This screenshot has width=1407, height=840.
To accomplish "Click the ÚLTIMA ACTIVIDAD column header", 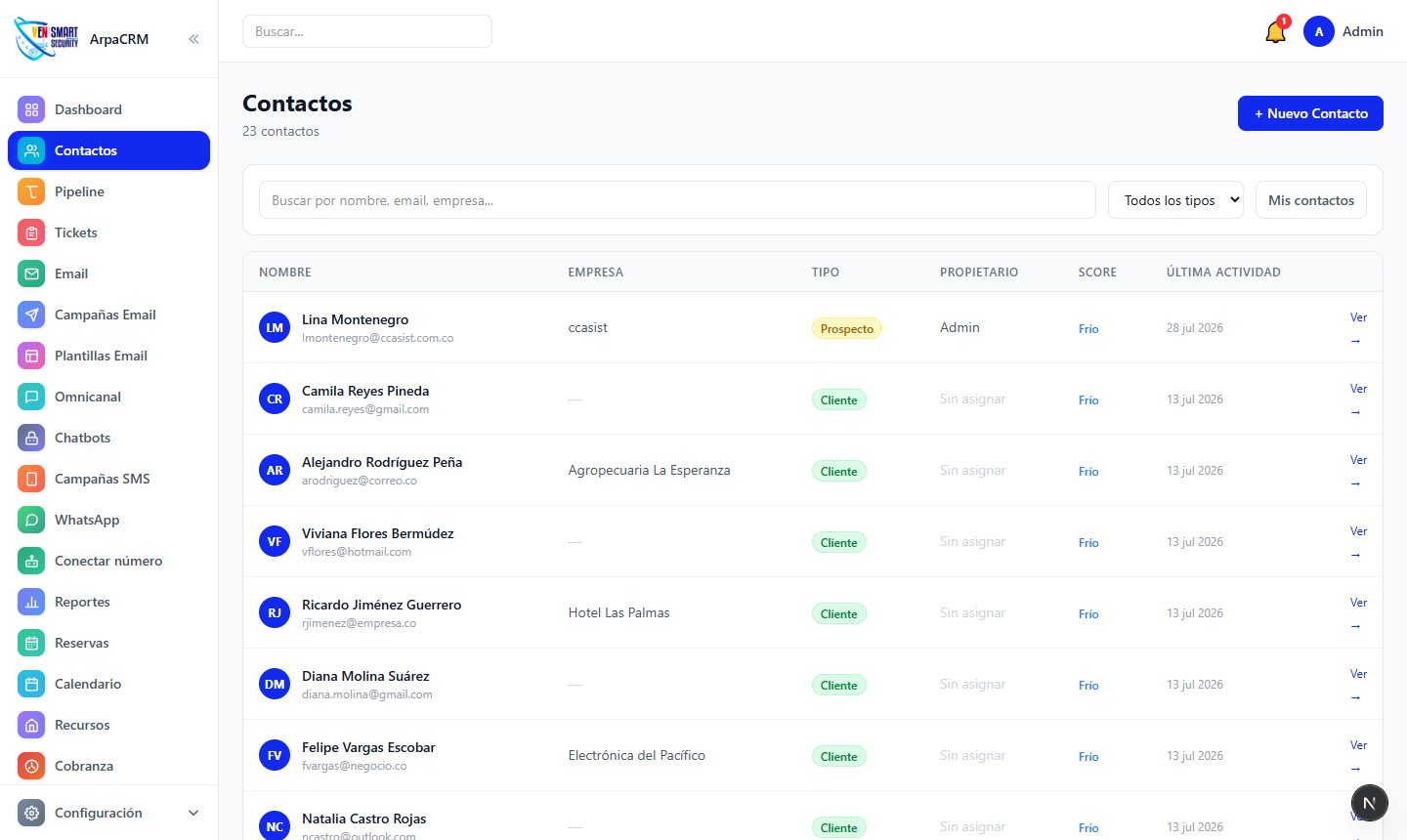I will click(1223, 273).
